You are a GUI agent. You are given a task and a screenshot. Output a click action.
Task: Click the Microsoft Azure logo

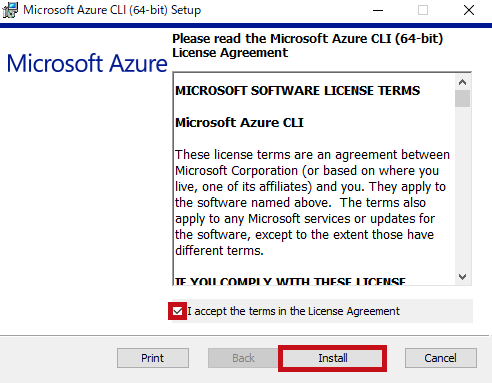pyautogui.click(x=87, y=63)
